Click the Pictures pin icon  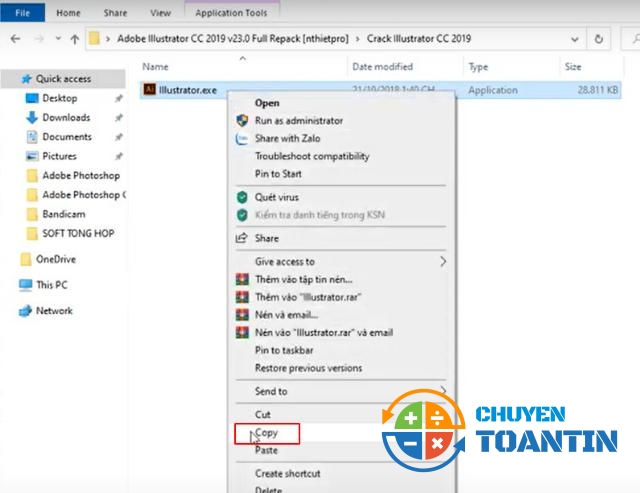(119, 156)
